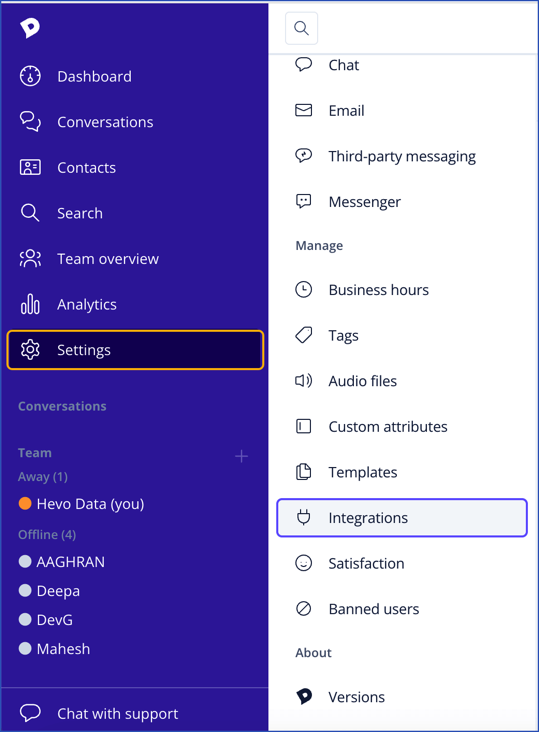This screenshot has width=539, height=732.
Task: Click the Tags label icon
Action: [x=304, y=335]
